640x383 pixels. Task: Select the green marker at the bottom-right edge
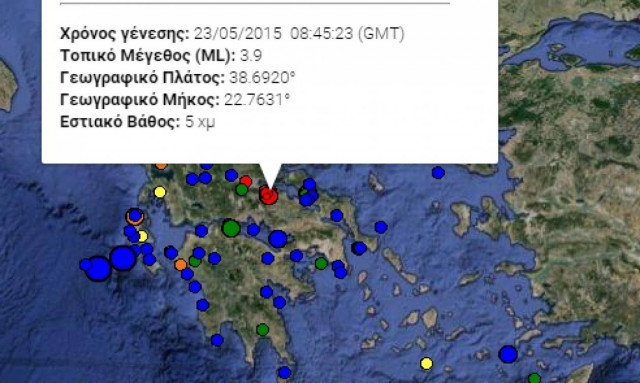pyautogui.click(x=535, y=379)
